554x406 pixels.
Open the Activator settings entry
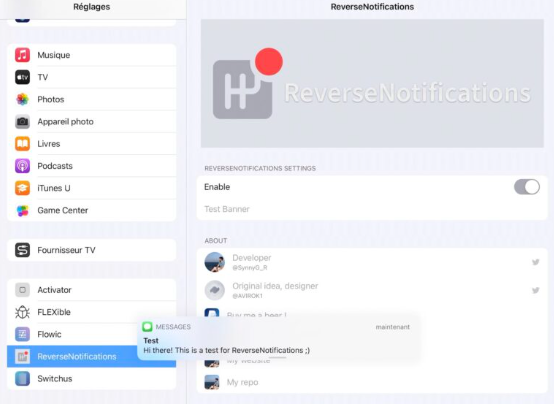click(x=92, y=290)
